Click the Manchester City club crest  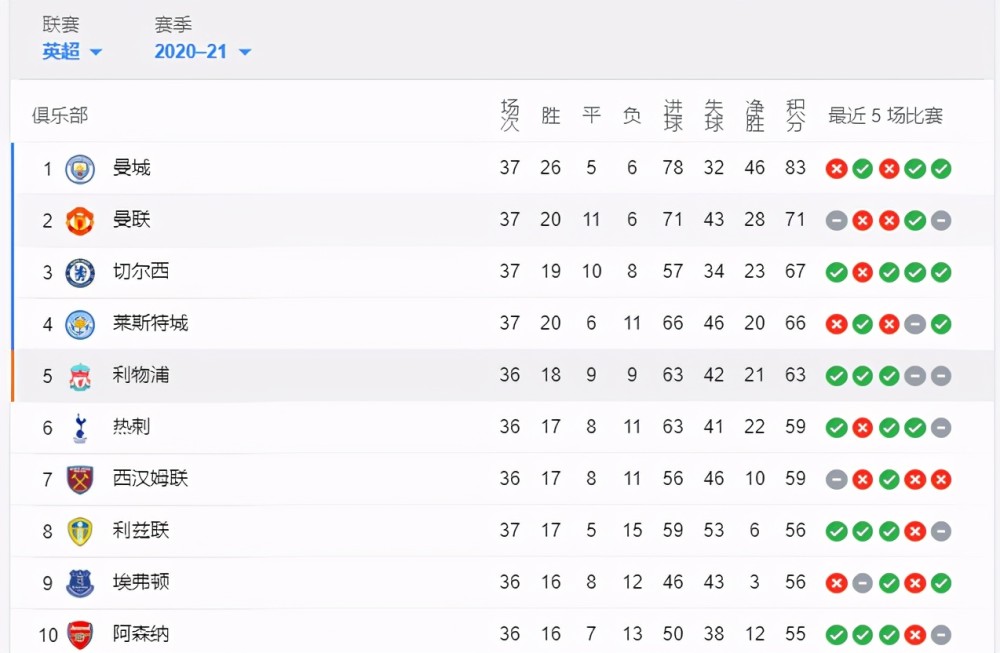pyautogui.click(x=80, y=169)
